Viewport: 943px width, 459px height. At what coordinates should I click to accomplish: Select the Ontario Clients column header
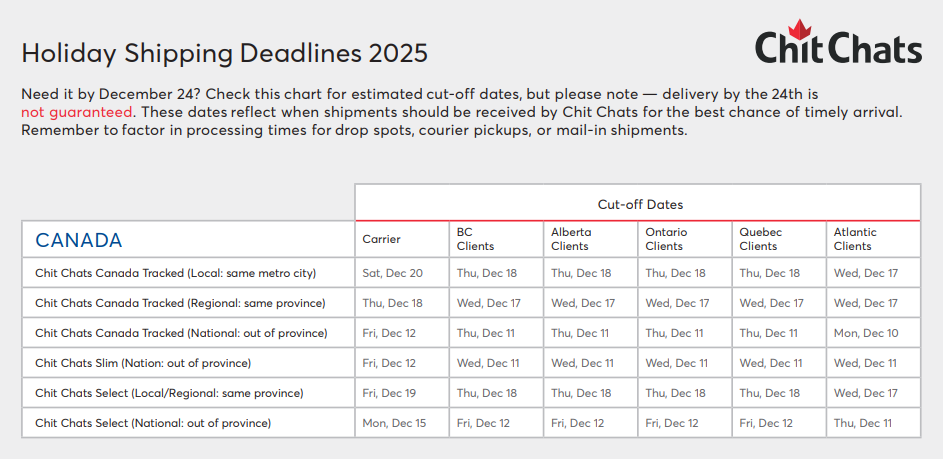[664, 239]
